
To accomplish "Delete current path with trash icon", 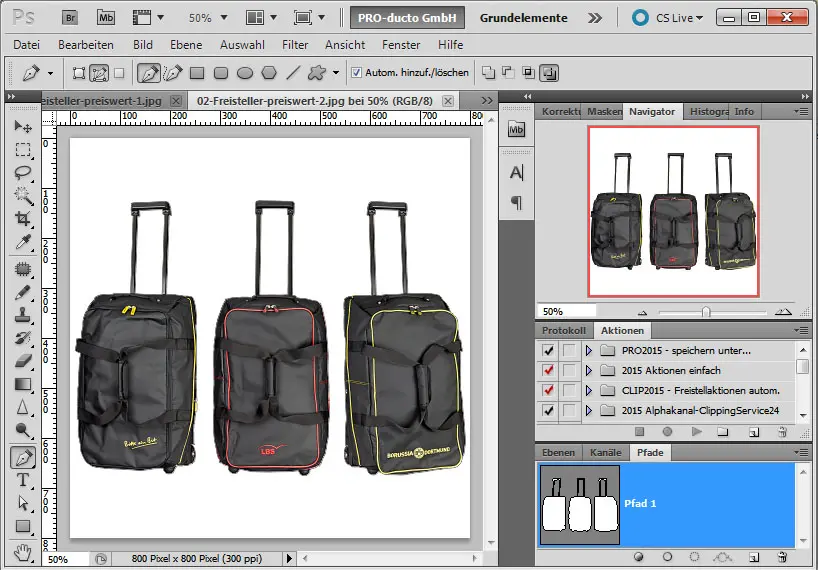I will tap(782, 557).
